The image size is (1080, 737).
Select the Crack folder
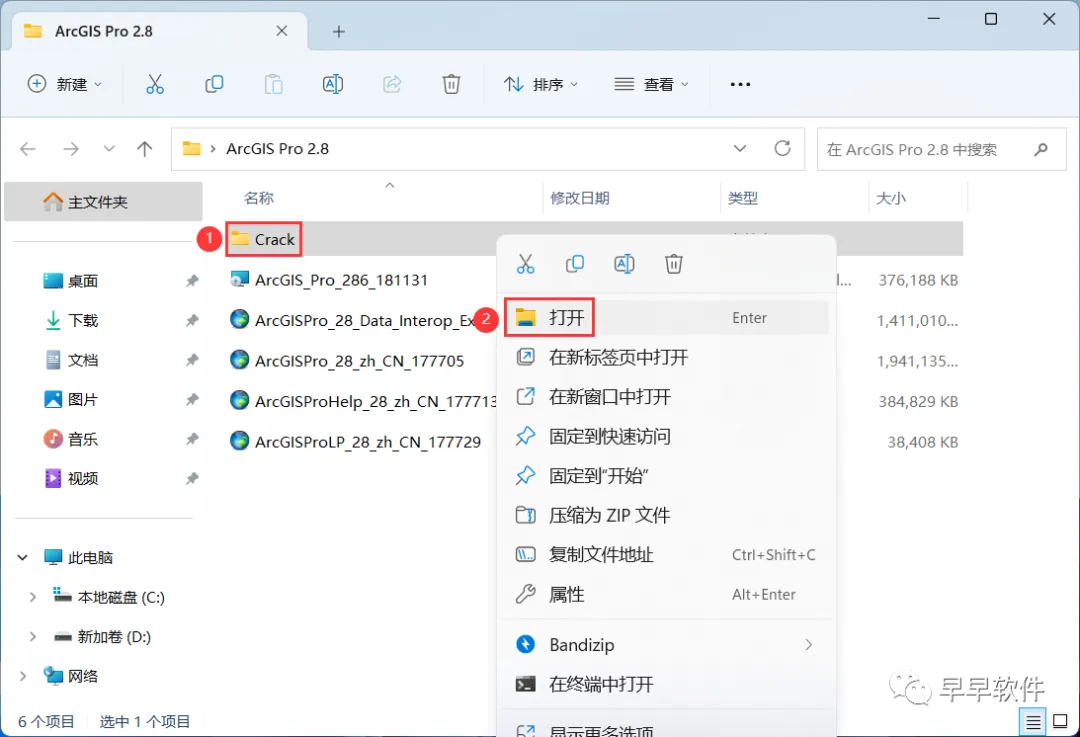click(263, 239)
